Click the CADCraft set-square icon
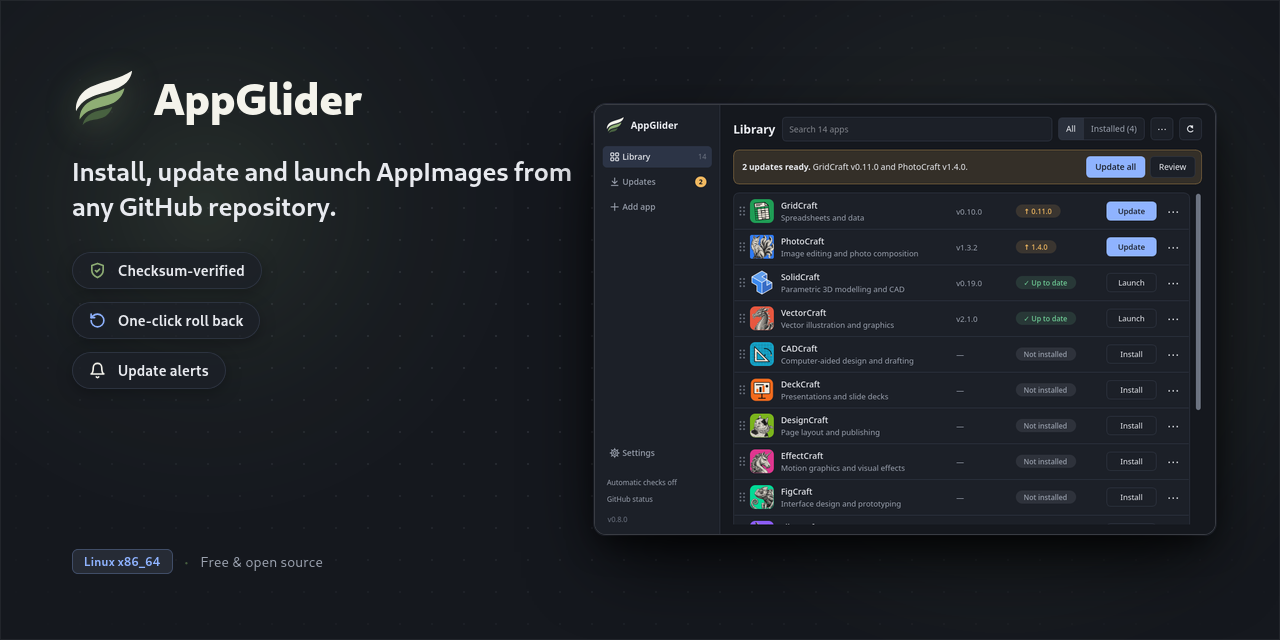This screenshot has height=640, width=1280. coord(762,354)
